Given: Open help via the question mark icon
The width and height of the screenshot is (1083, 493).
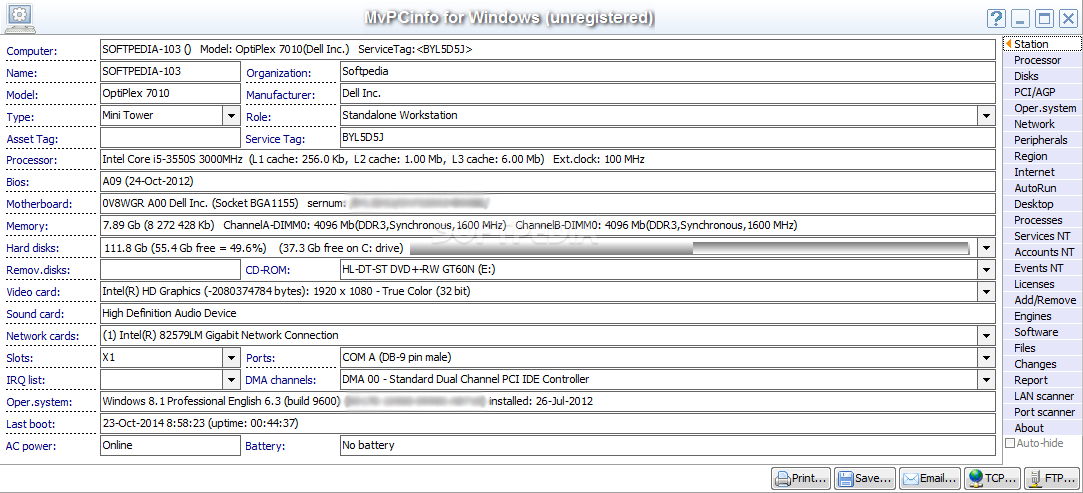Looking at the screenshot, I should click(x=996, y=19).
